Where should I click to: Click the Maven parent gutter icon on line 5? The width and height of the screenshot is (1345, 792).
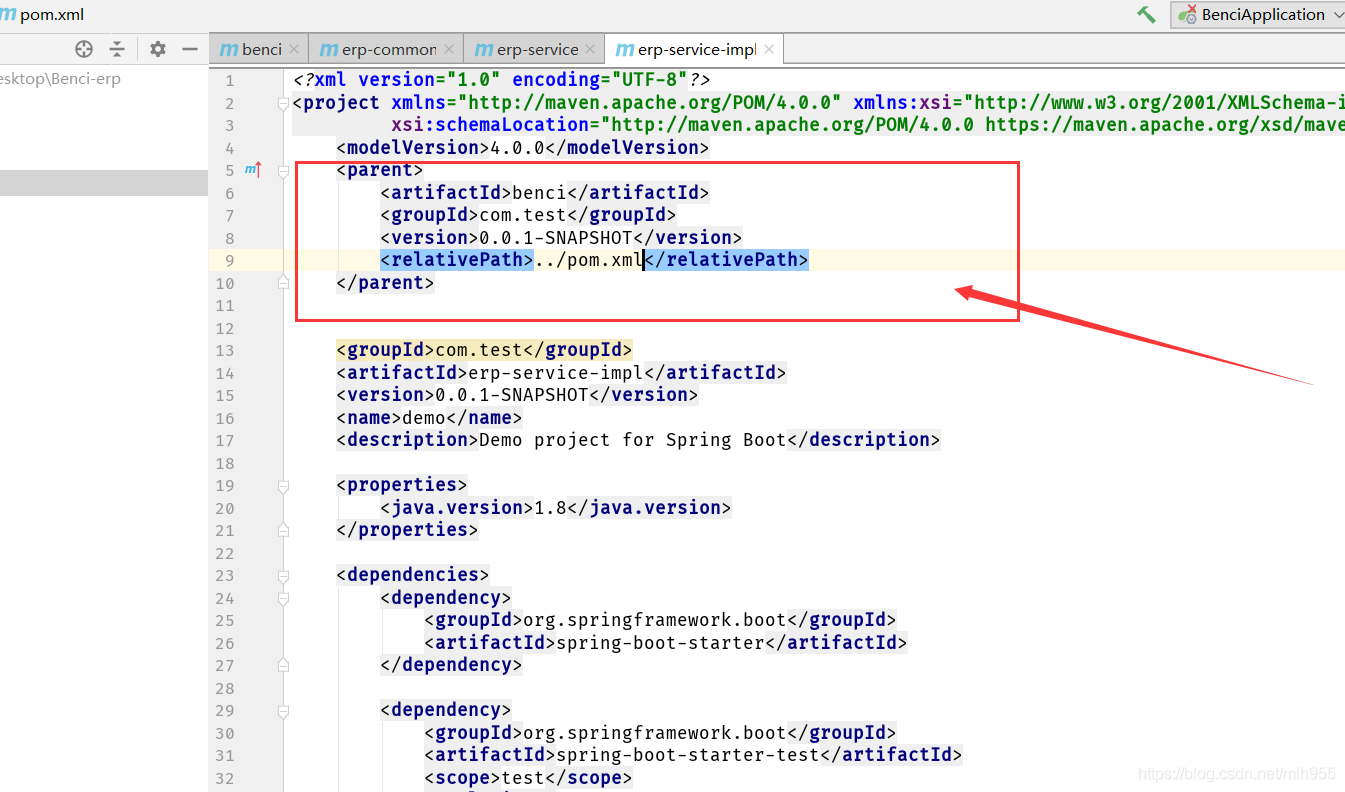click(253, 170)
